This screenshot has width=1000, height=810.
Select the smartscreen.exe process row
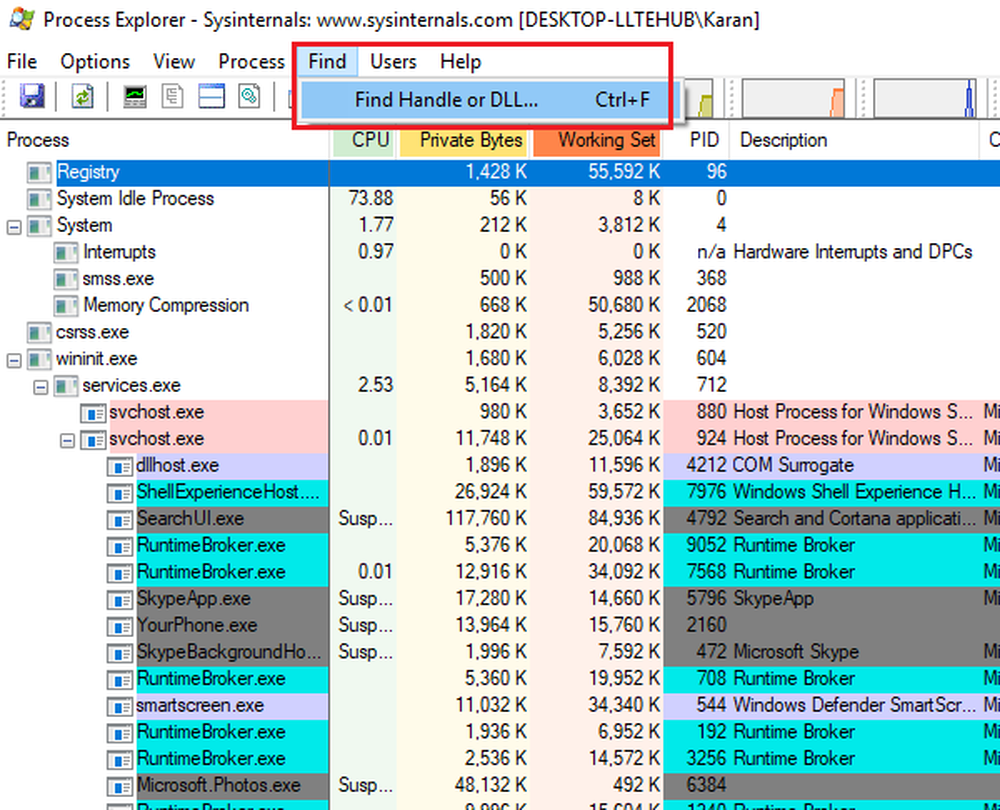point(200,705)
